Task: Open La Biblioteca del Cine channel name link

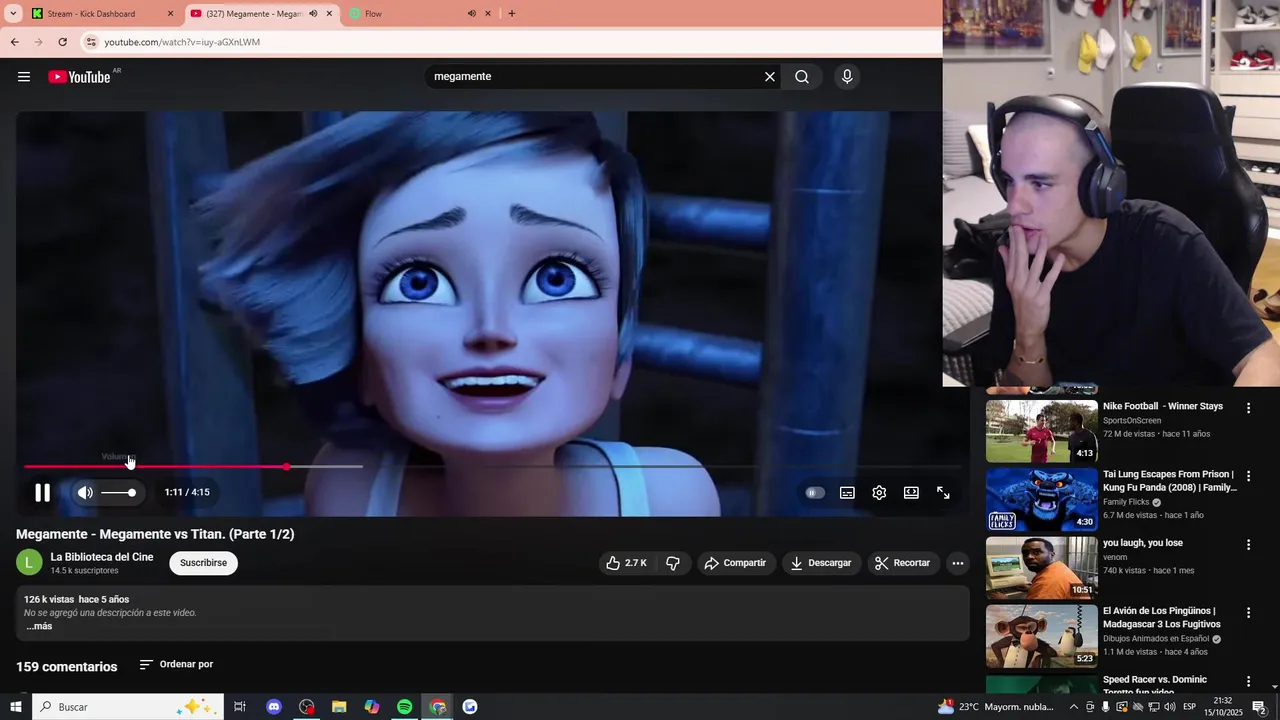Action: pyautogui.click(x=102, y=557)
